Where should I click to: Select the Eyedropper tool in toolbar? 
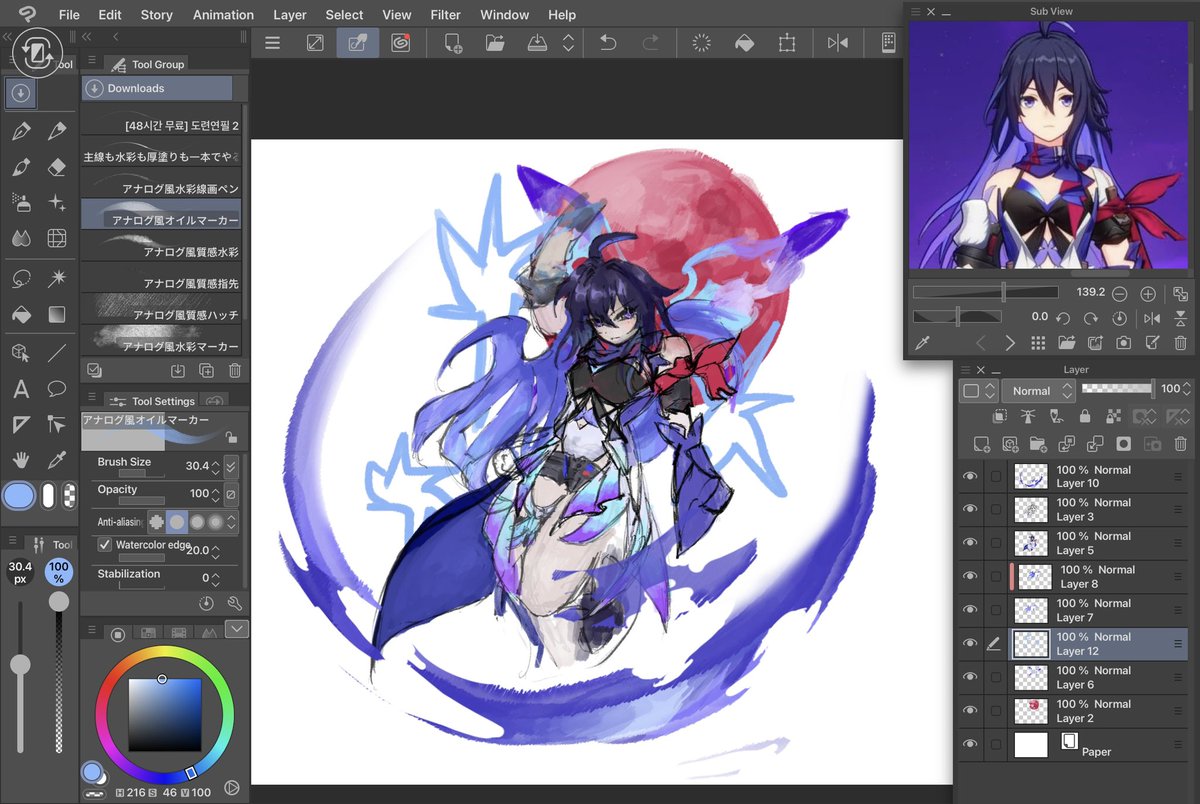click(x=57, y=459)
